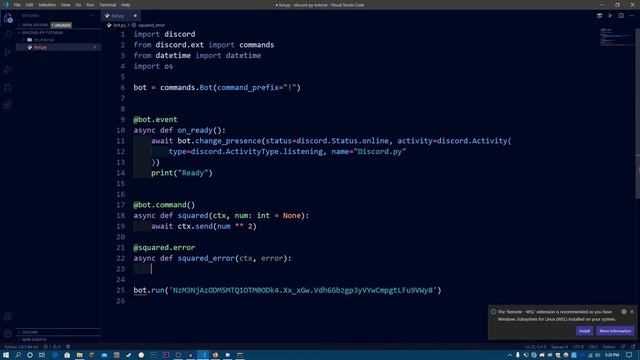Expand the Open Editors section
Image resolution: width=640 pixels, height=360 pixels.
coord(34,25)
